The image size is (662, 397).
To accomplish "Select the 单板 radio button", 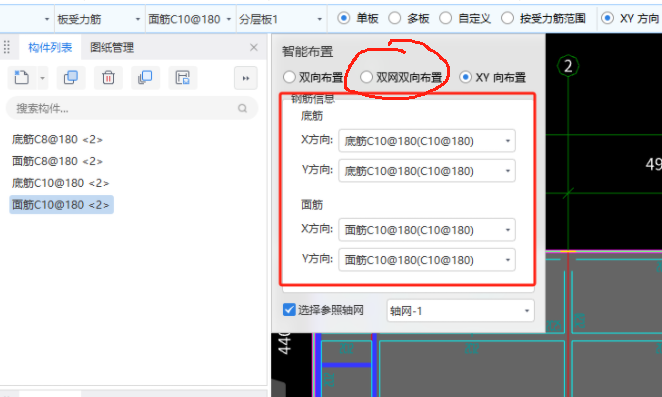I will tap(344, 18).
